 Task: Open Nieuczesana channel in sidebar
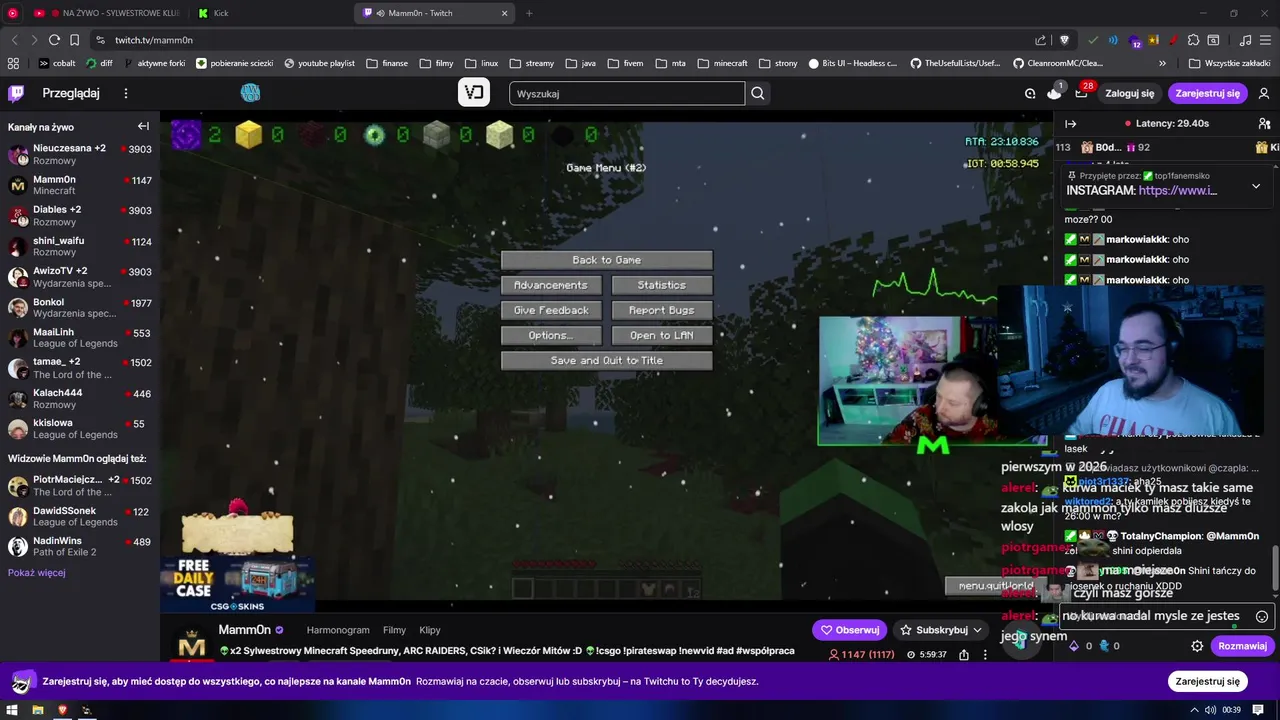coord(80,154)
